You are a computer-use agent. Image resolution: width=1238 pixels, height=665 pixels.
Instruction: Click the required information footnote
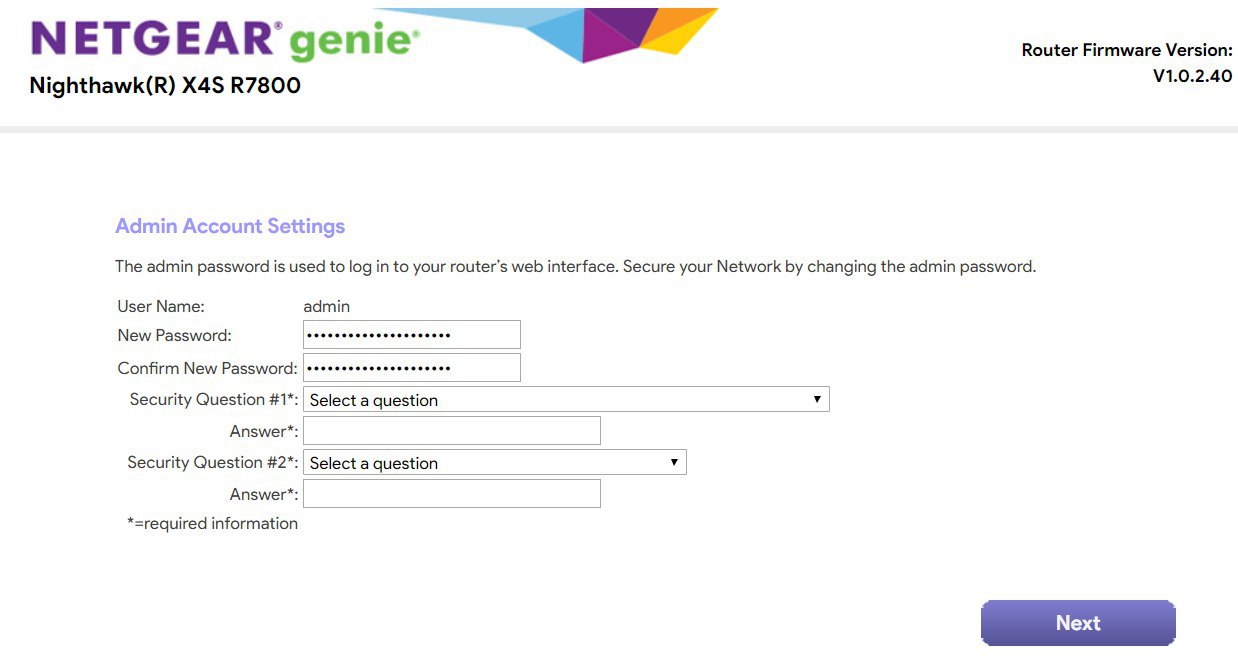212,524
